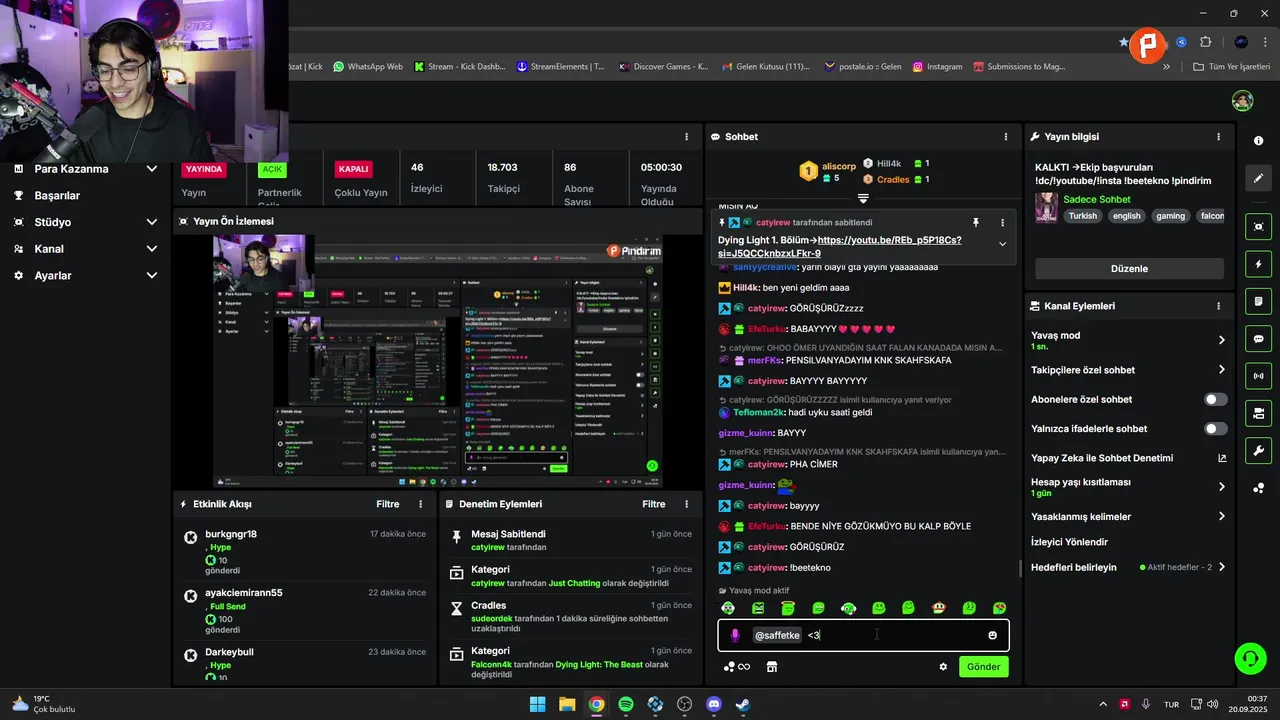Click the purple microphone icon in chat box
The height and width of the screenshot is (720, 1280).
(x=735, y=635)
